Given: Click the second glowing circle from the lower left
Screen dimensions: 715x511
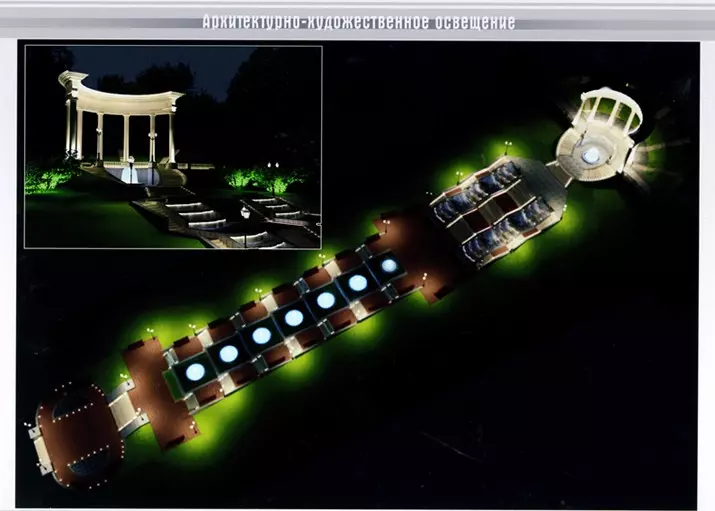Looking at the screenshot, I should pos(228,353).
